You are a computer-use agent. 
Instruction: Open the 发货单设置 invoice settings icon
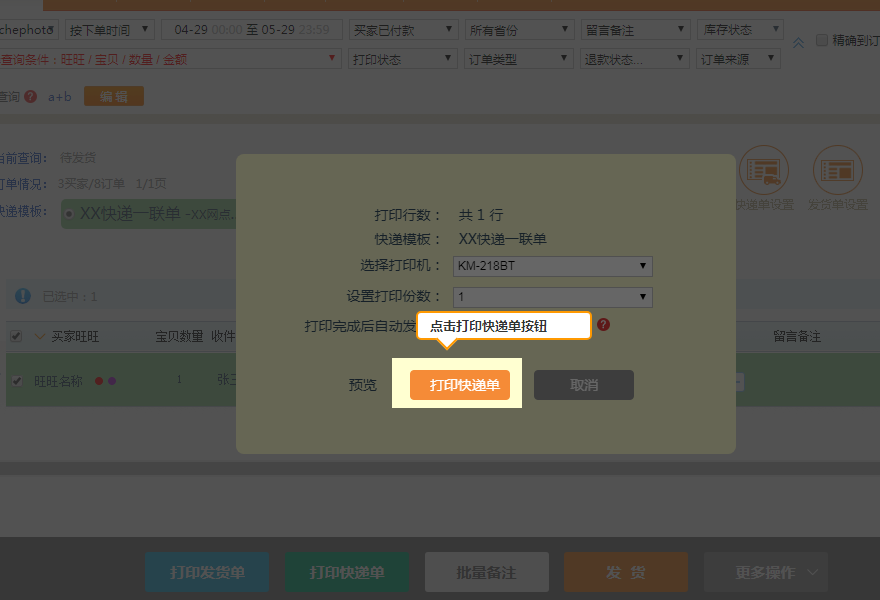(837, 171)
